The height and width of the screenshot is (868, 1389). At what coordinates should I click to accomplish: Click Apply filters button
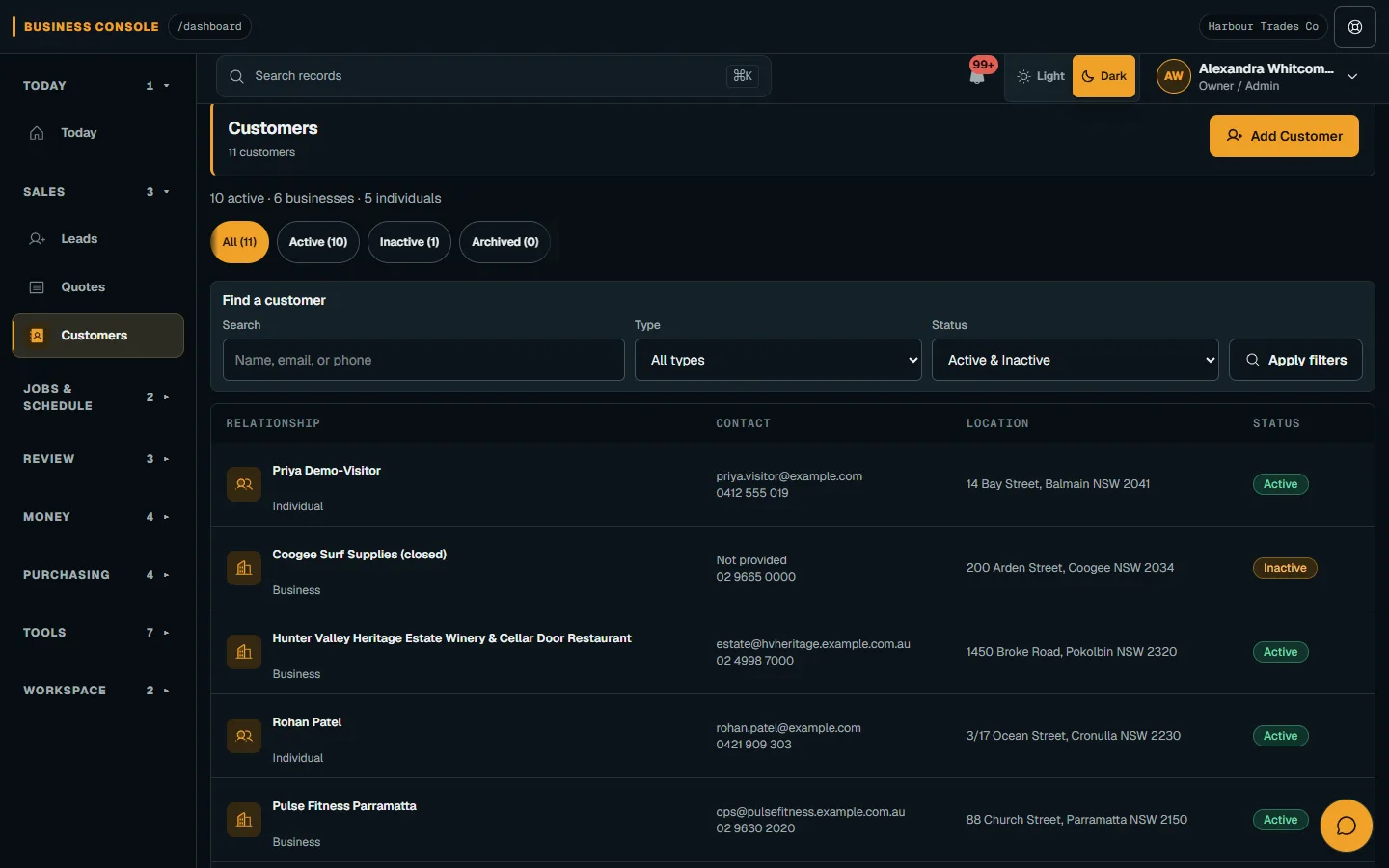point(1295,360)
